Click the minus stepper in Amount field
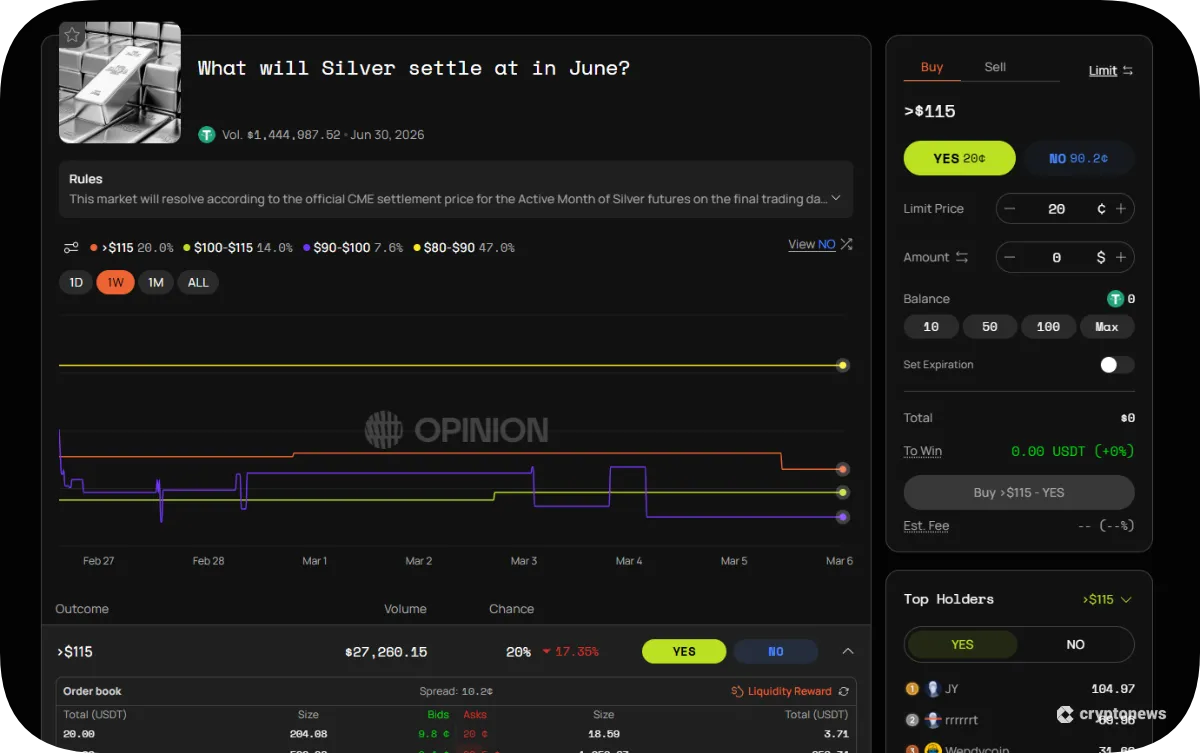This screenshot has width=1200, height=753. 1010,257
